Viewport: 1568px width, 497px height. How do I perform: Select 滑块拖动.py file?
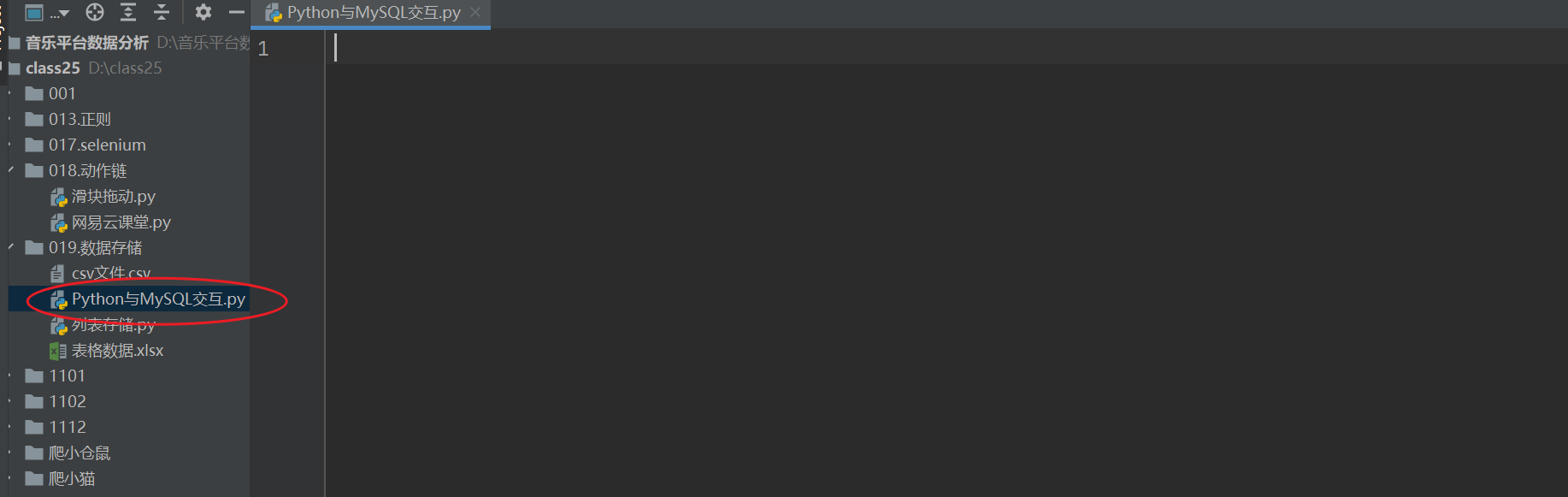[114, 197]
